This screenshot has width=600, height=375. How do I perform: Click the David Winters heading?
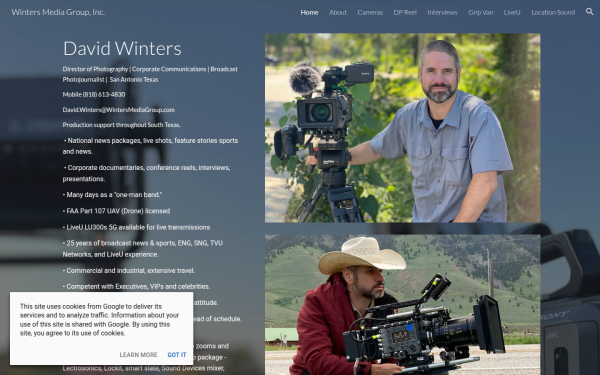(x=122, y=49)
